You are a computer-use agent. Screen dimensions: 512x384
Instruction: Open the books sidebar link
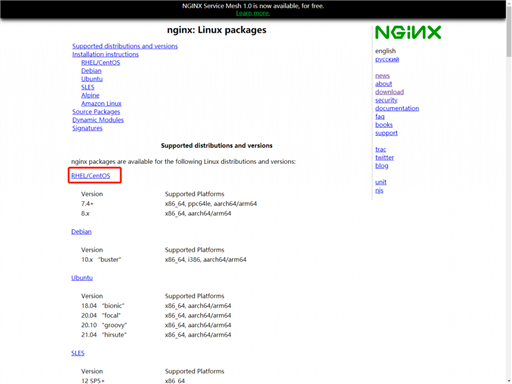coord(384,125)
